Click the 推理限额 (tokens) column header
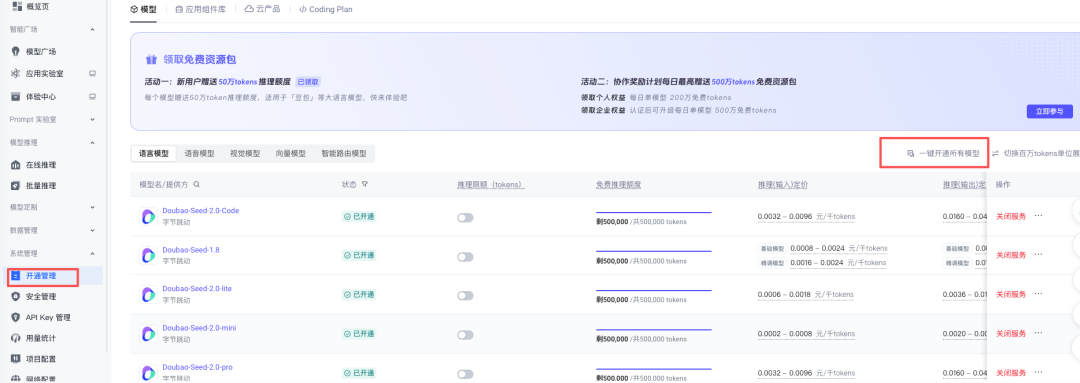This screenshot has width=1080, height=383. coord(492,185)
